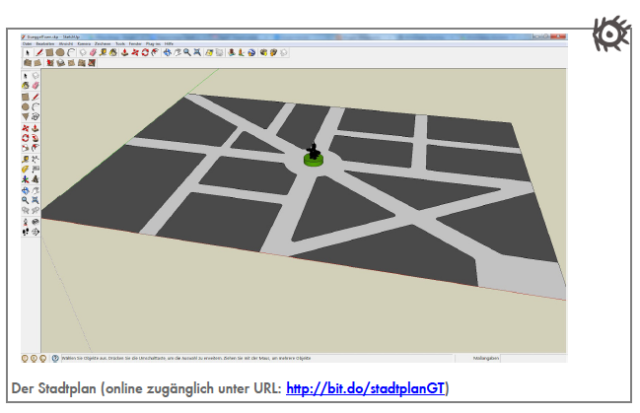Select the Freehand tool in side palette
Screen dimensions: 640x413
click(36, 116)
